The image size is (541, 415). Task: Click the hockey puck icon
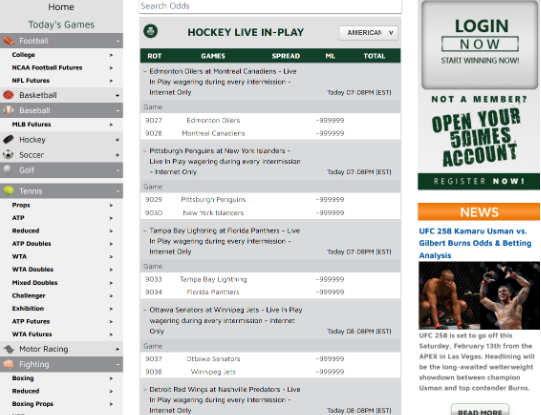point(8,139)
